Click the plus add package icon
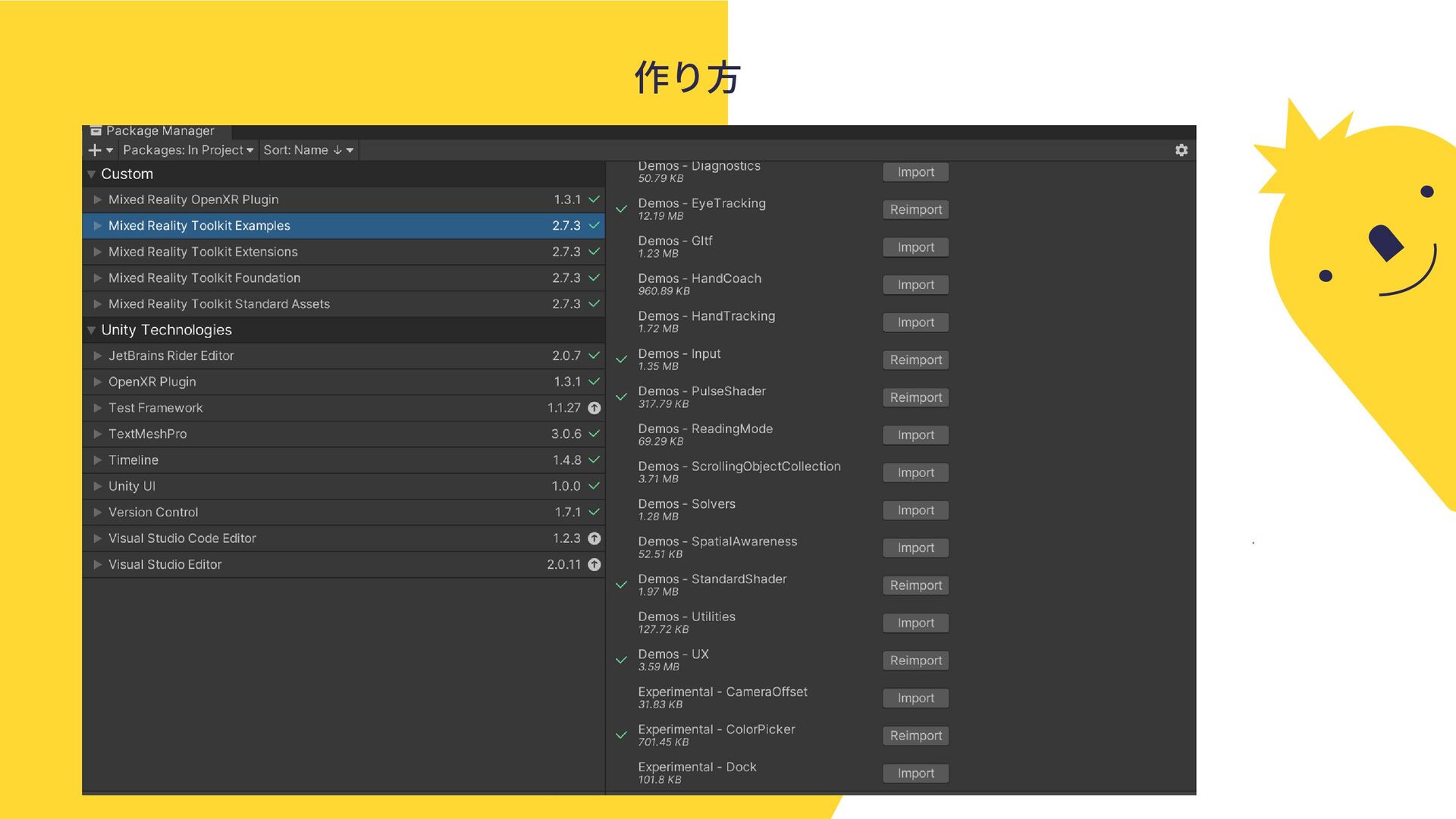Viewport: 1456px width, 819px height. (96, 150)
